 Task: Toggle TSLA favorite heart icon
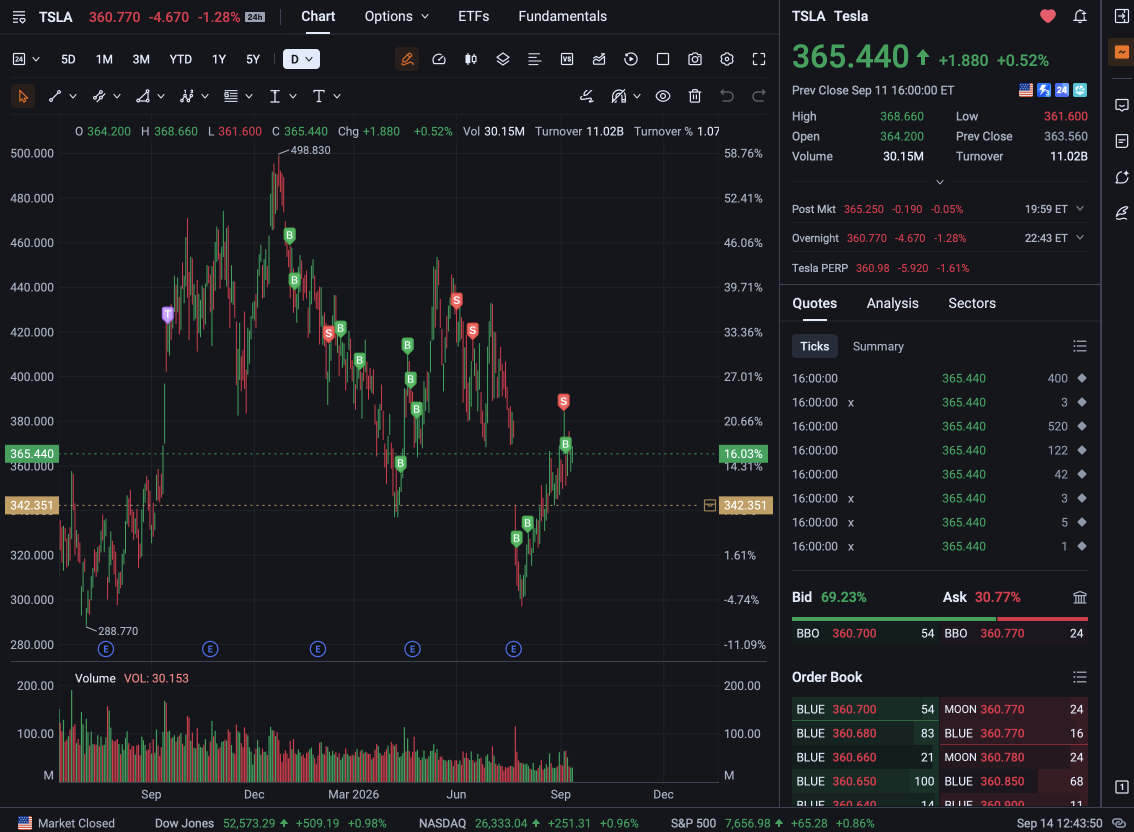tap(1047, 16)
